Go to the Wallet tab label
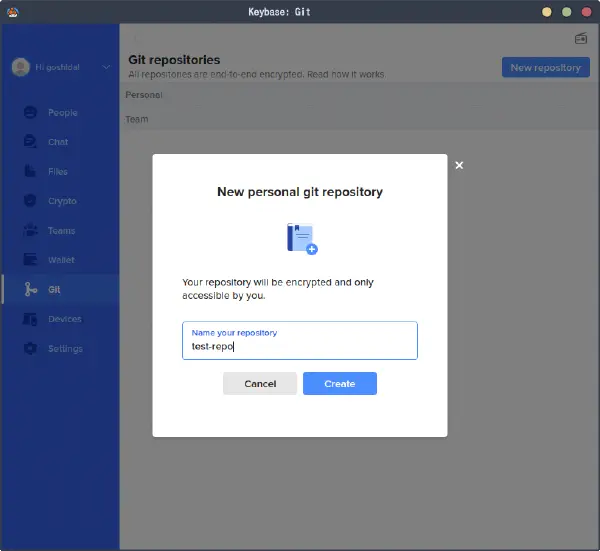600x551 pixels. coord(61,260)
